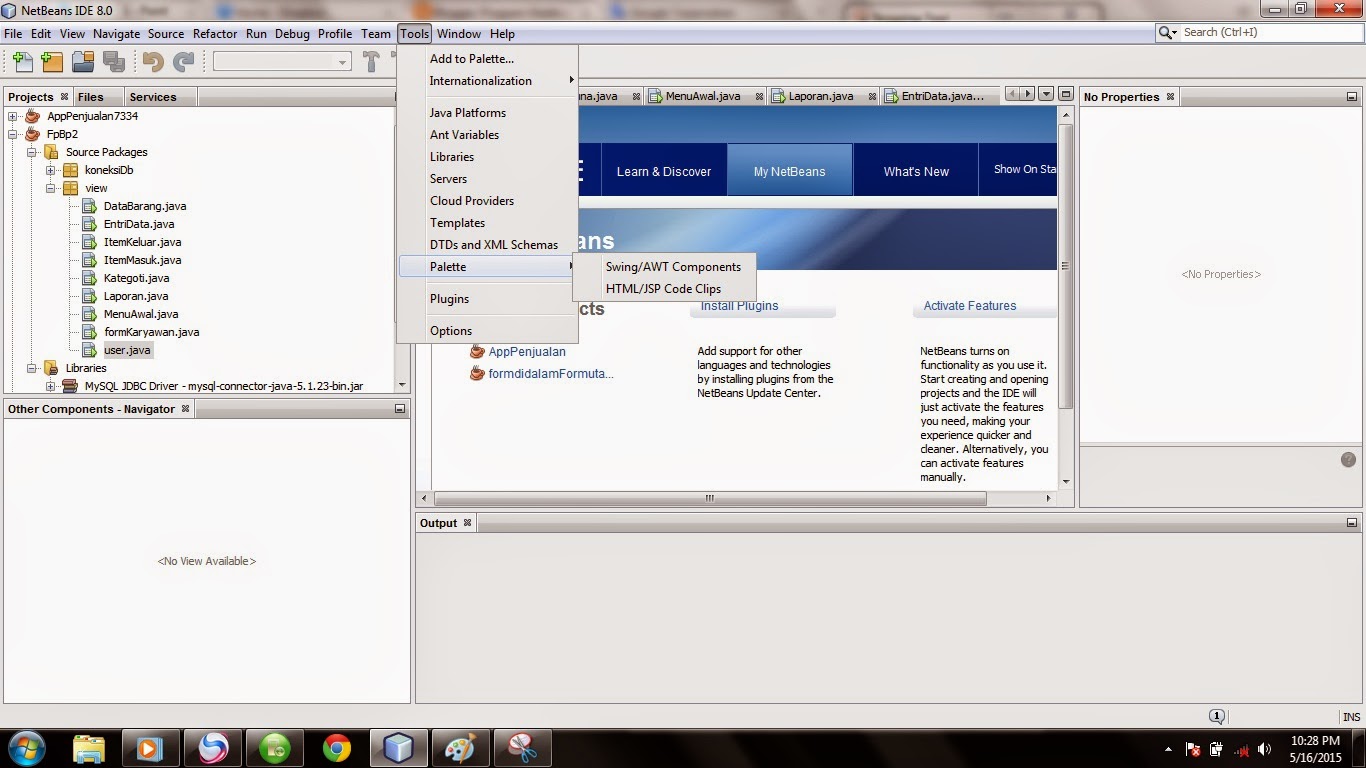The height and width of the screenshot is (768, 1366).
Task: Switch to the EntriData.java editor tab
Action: 942,97
